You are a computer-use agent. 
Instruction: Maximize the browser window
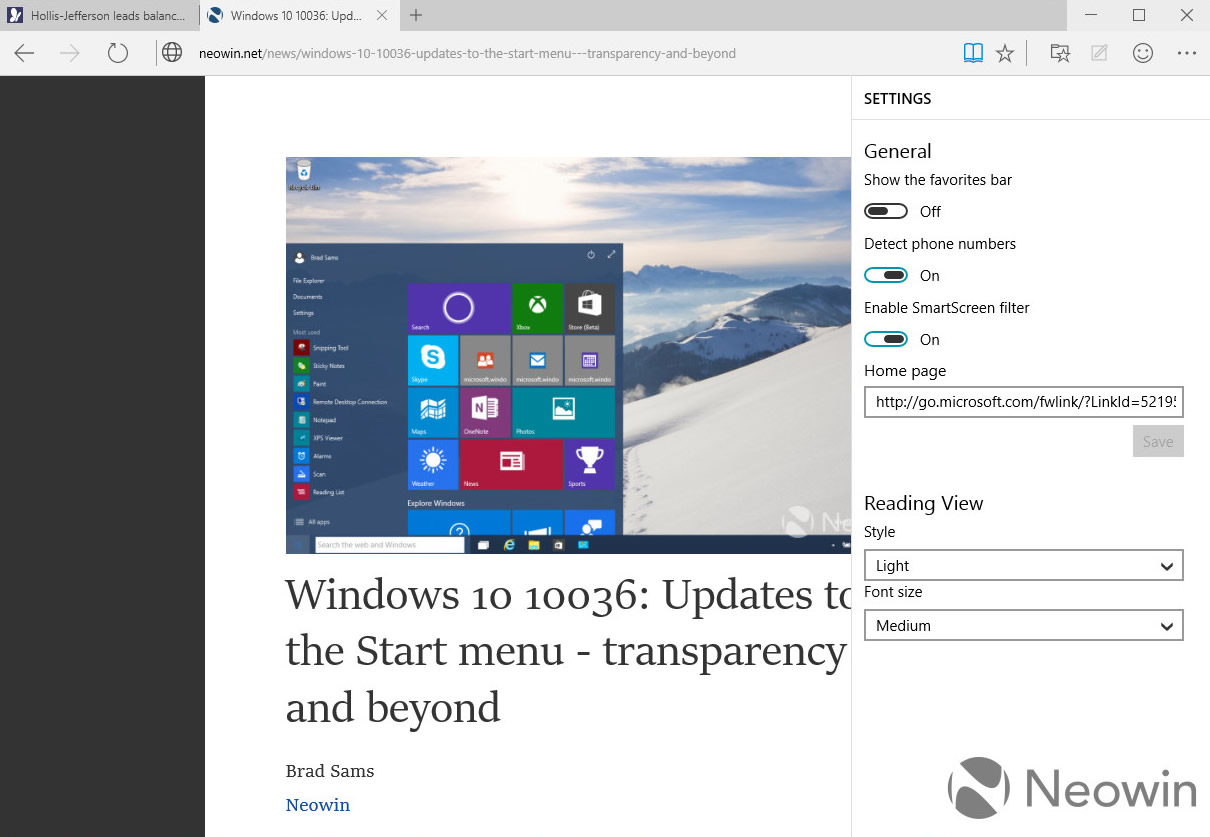point(1138,15)
